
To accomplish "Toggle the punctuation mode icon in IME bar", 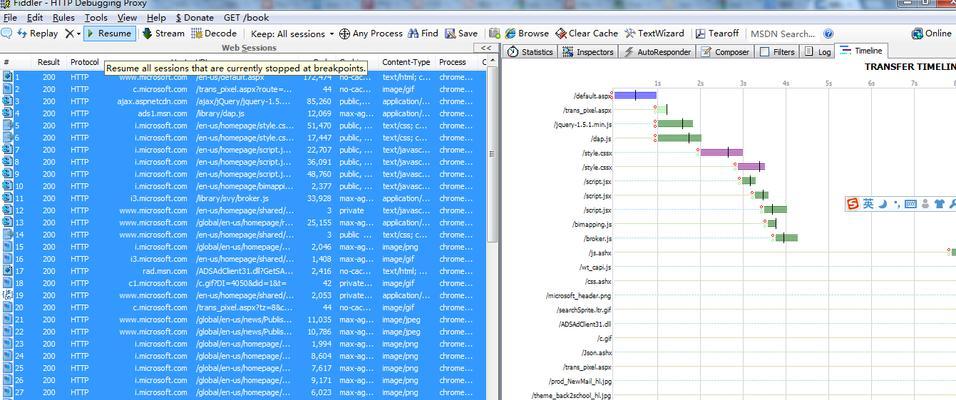I will [x=896, y=204].
